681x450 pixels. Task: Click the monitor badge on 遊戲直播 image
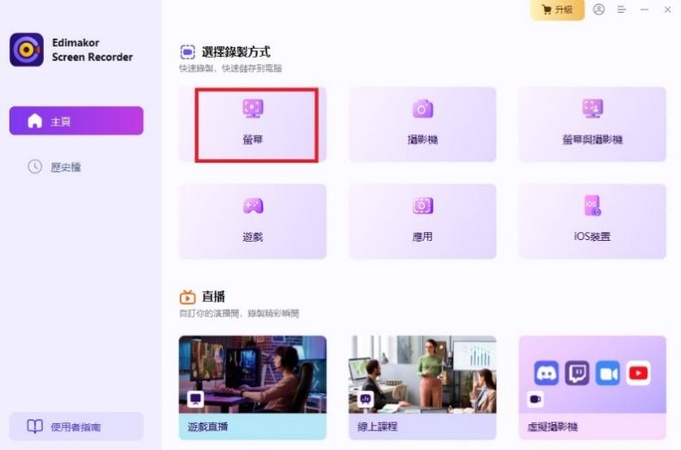click(x=195, y=399)
